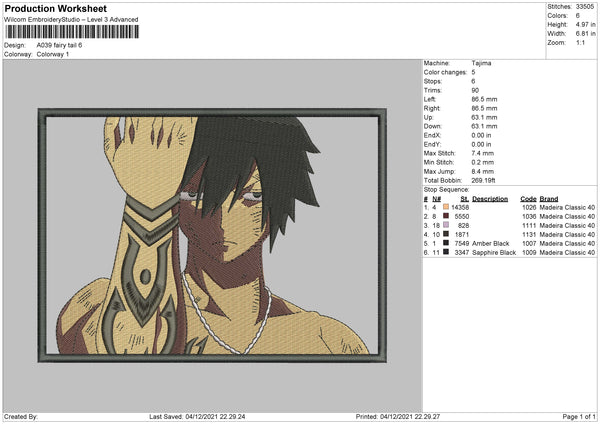Click thread code '1007'
Screen dimensions: 600x424
(529, 243)
